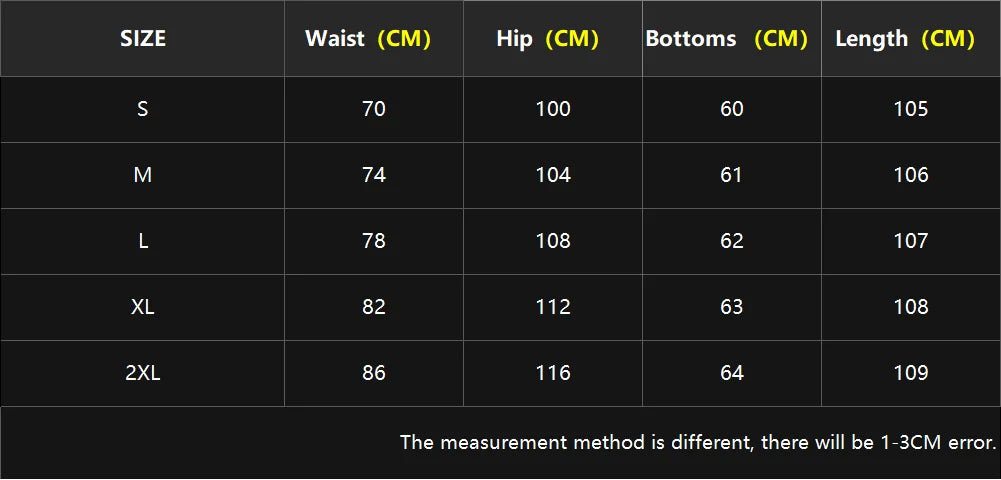
Task: Click bottoms value 62 for size L
Action: (732, 241)
